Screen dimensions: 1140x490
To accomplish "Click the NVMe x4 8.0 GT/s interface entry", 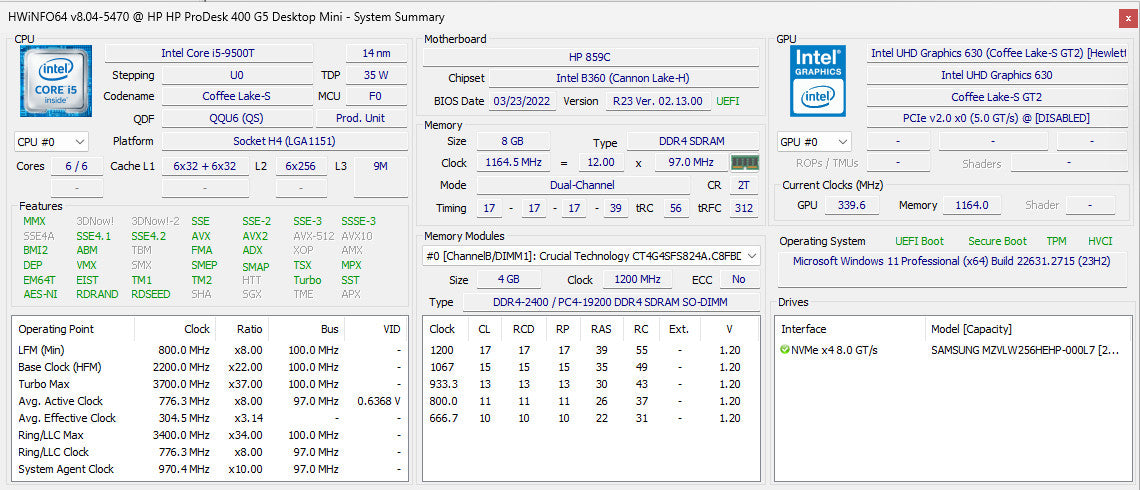I will pyautogui.click(x=835, y=350).
